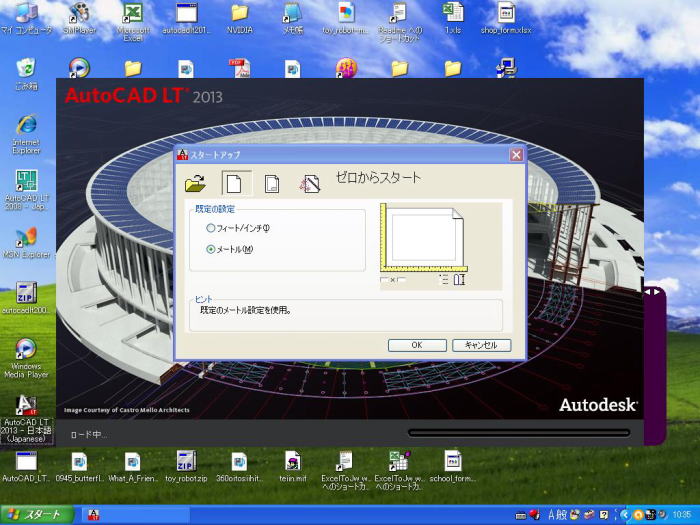This screenshot has height=525, width=700.
Task: Click the 10:35 clock in system tray
Action: coord(682,515)
